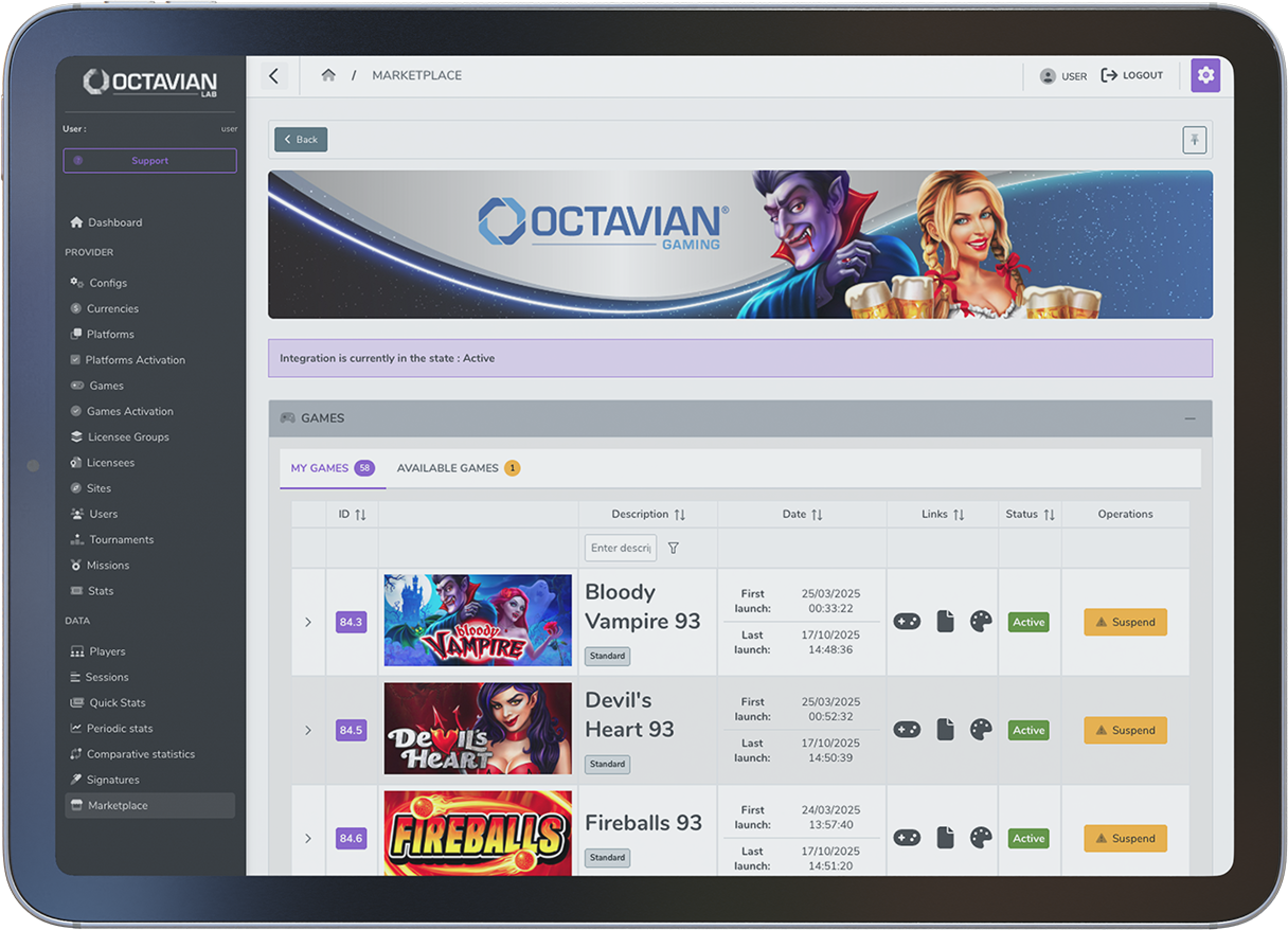
Task: Click the Marketplace breadcrumb text
Action: click(x=417, y=76)
